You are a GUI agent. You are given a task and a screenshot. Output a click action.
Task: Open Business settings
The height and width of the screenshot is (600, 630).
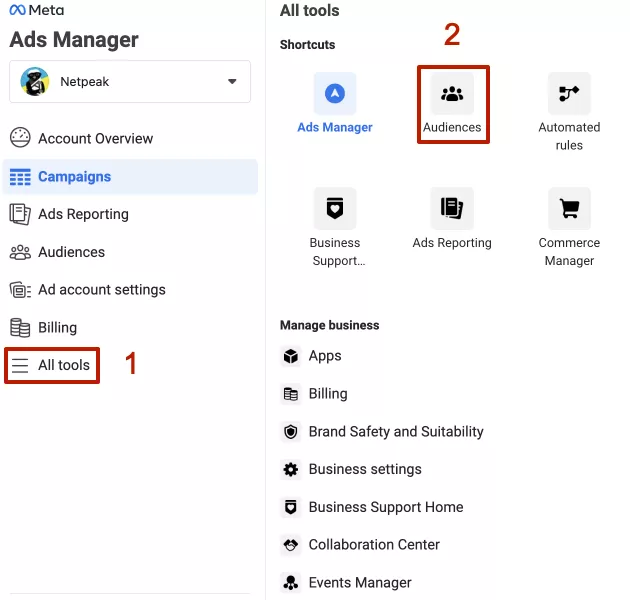point(365,469)
